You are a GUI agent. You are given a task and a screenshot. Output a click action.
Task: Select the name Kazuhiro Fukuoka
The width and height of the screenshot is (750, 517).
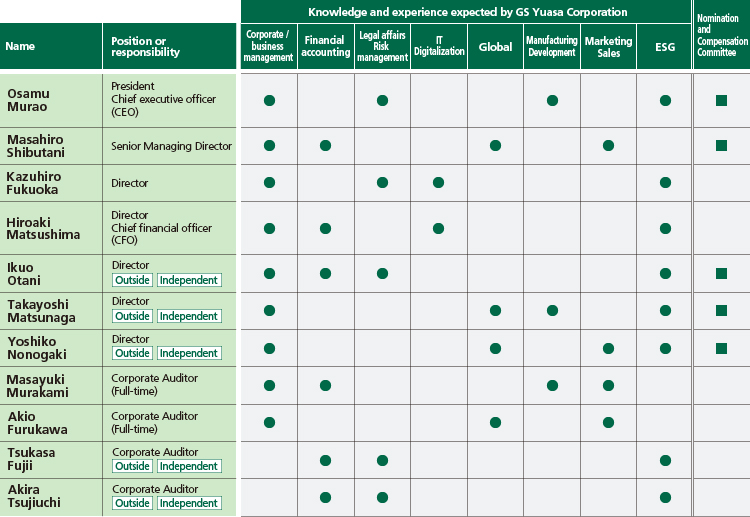tap(33, 183)
